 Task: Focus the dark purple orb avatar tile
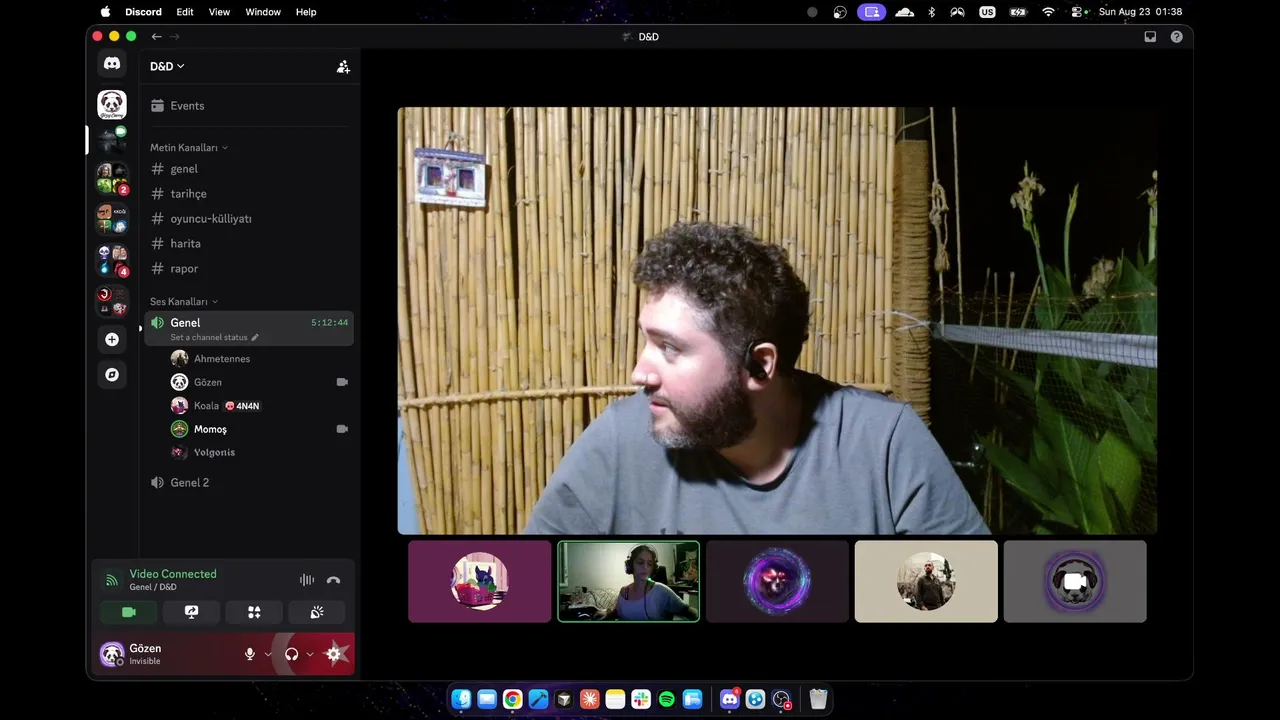777,582
